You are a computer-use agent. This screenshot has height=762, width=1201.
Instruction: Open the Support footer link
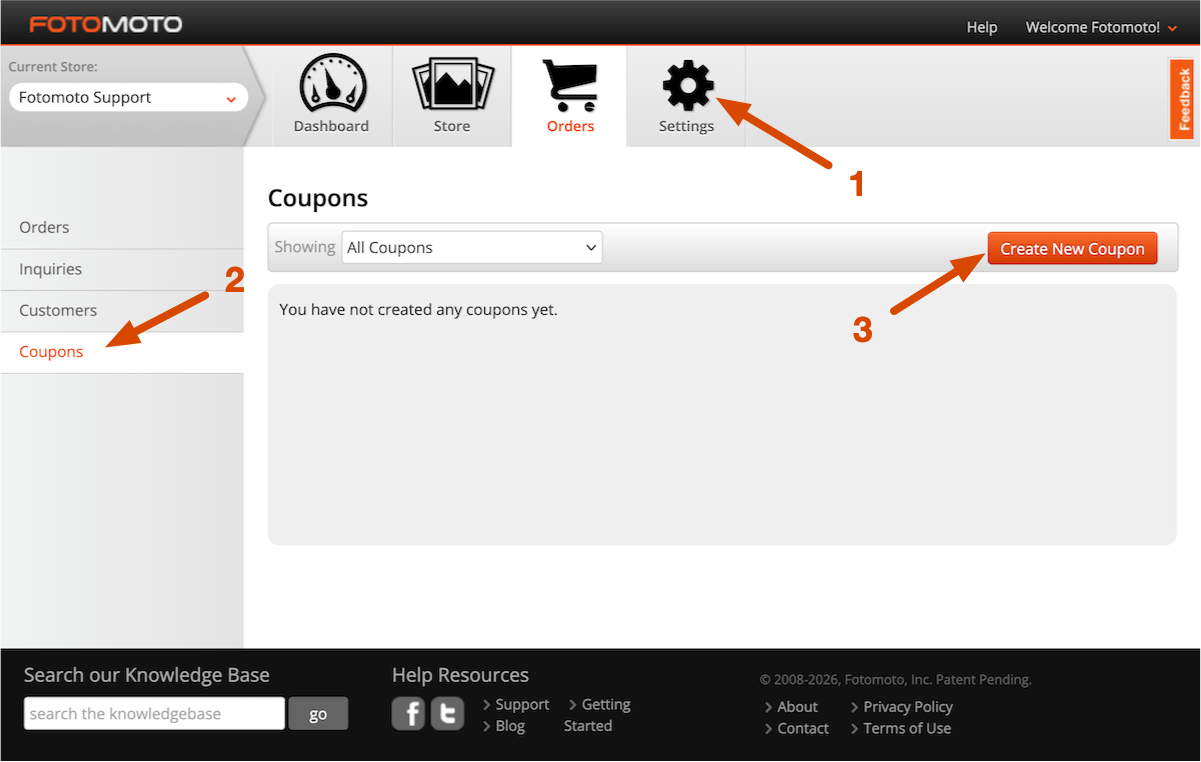522,705
